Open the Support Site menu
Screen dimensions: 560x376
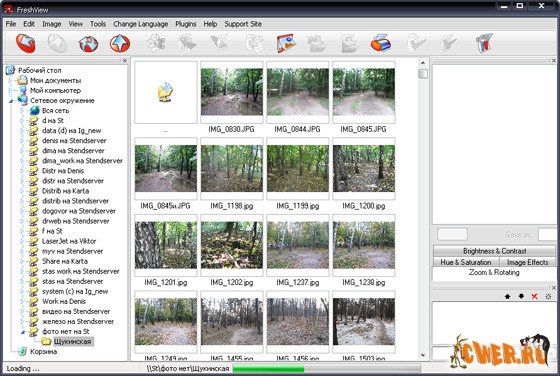243,24
